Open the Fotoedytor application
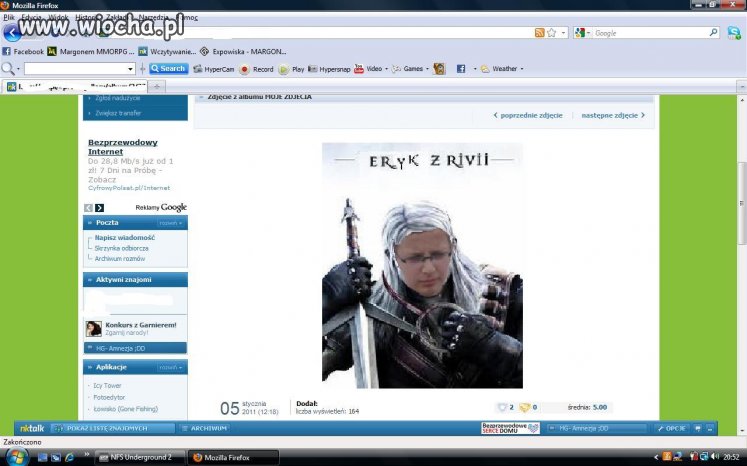This screenshot has height=466, width=747. click(109, 397)
